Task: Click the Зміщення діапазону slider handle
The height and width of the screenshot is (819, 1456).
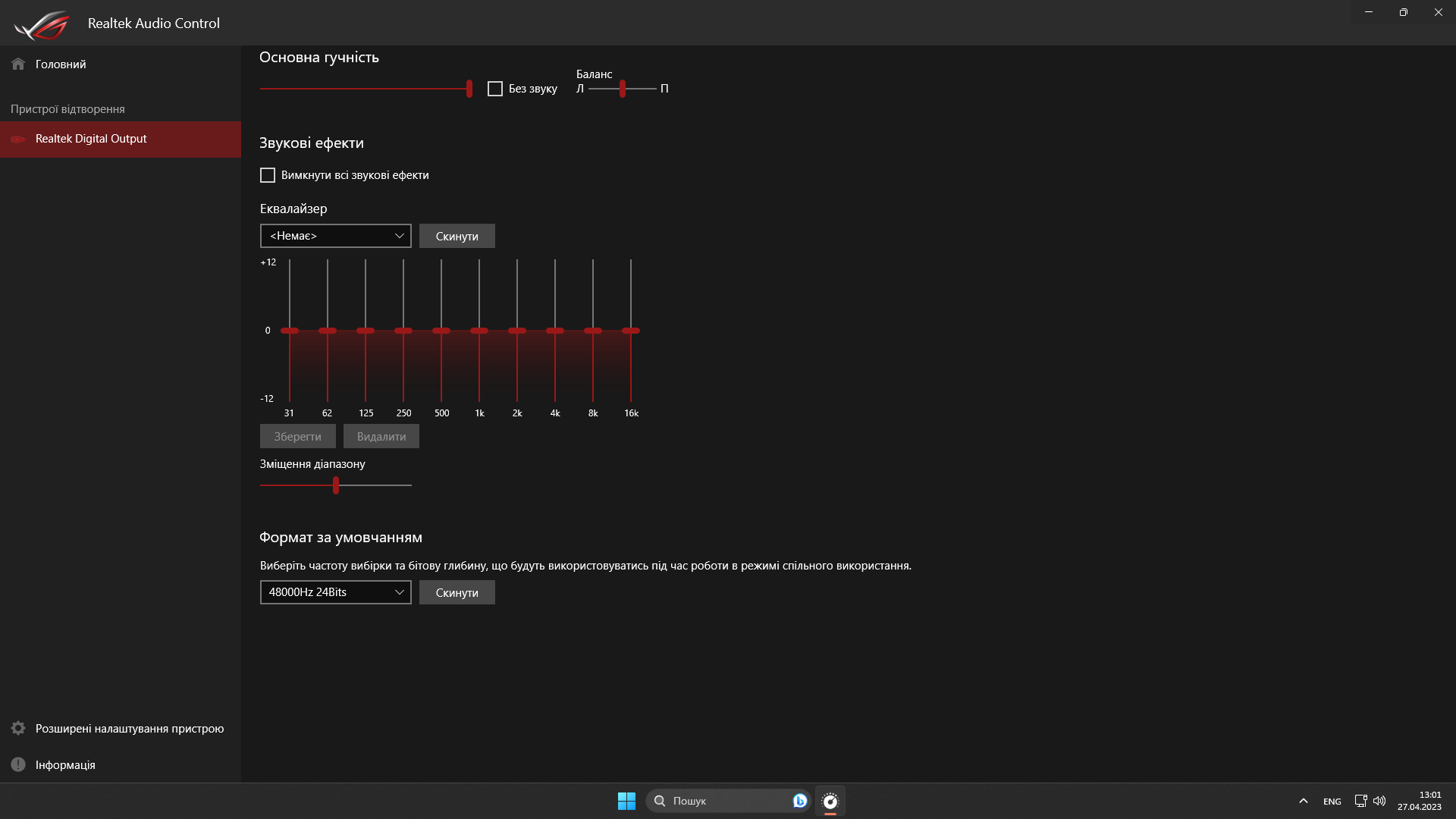Action: pos(336,485)
